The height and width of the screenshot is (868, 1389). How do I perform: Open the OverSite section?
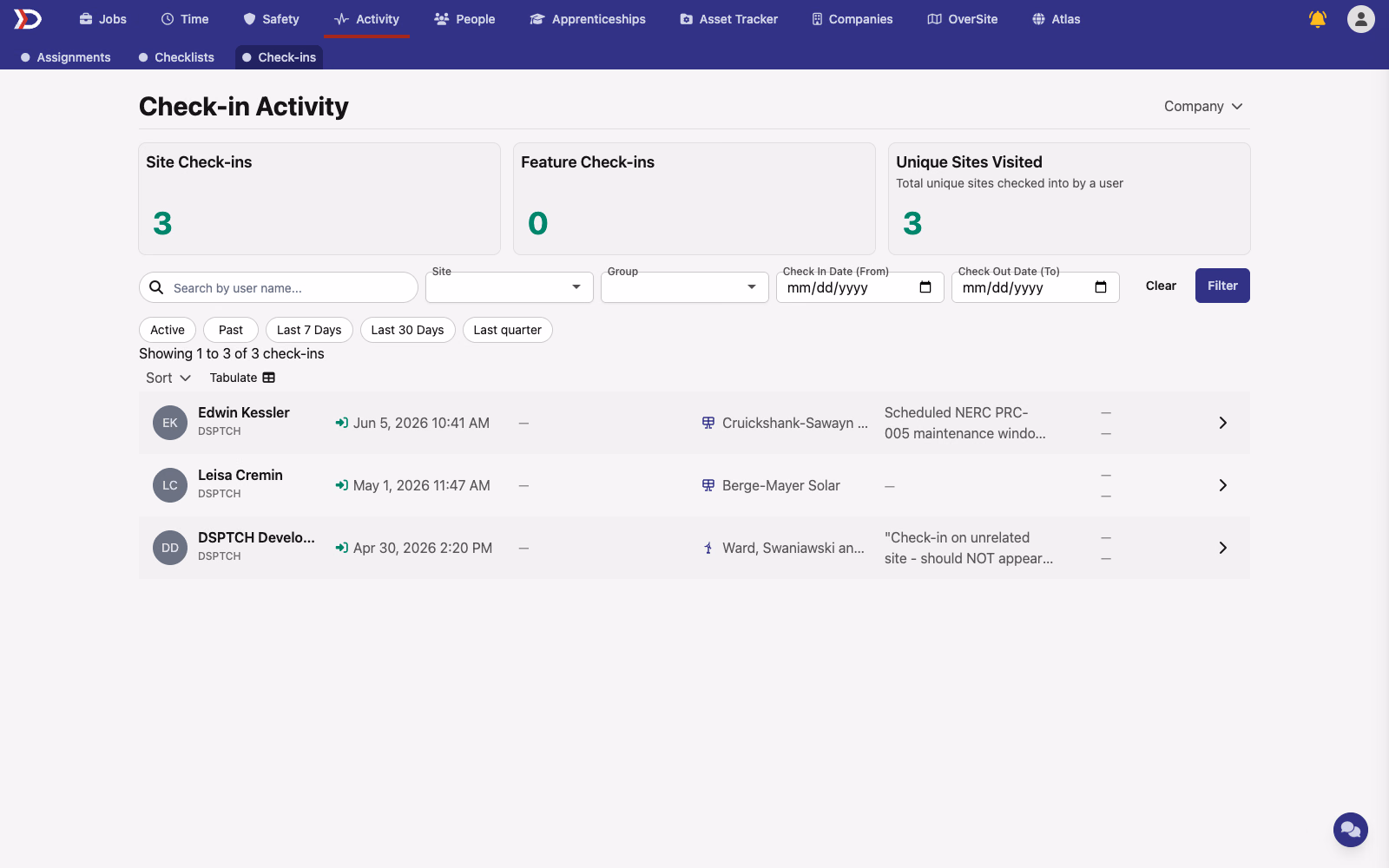[x=962, y=19]
